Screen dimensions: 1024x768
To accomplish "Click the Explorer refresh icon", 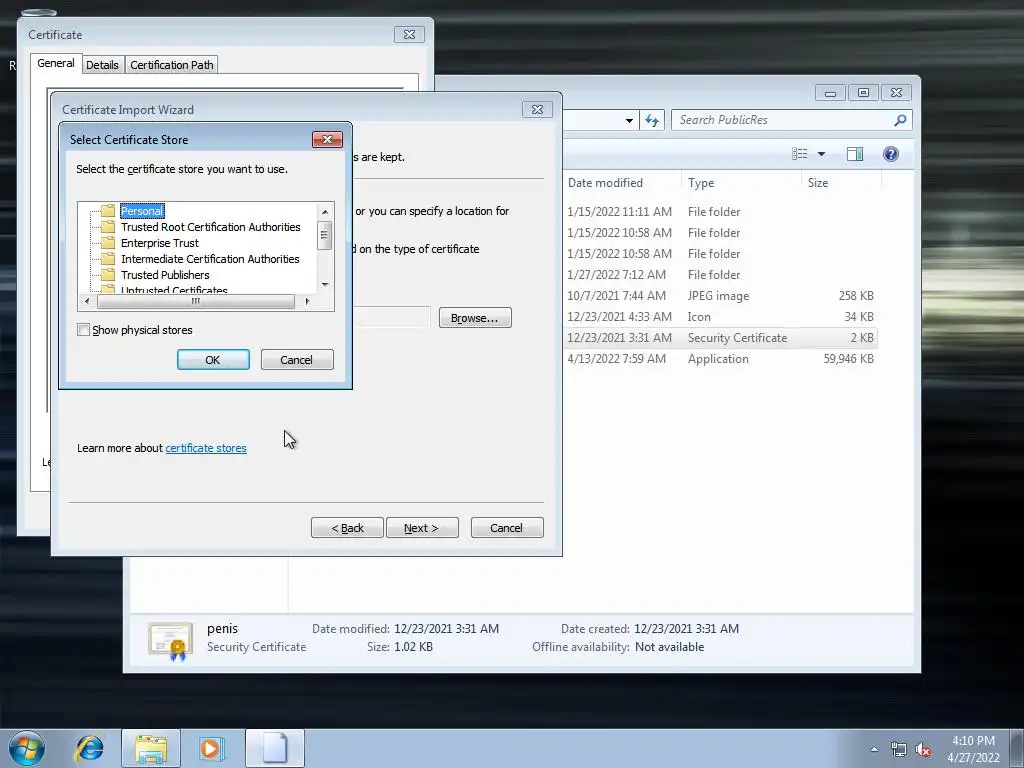I will pyautogui.click(x=652, y=120).
